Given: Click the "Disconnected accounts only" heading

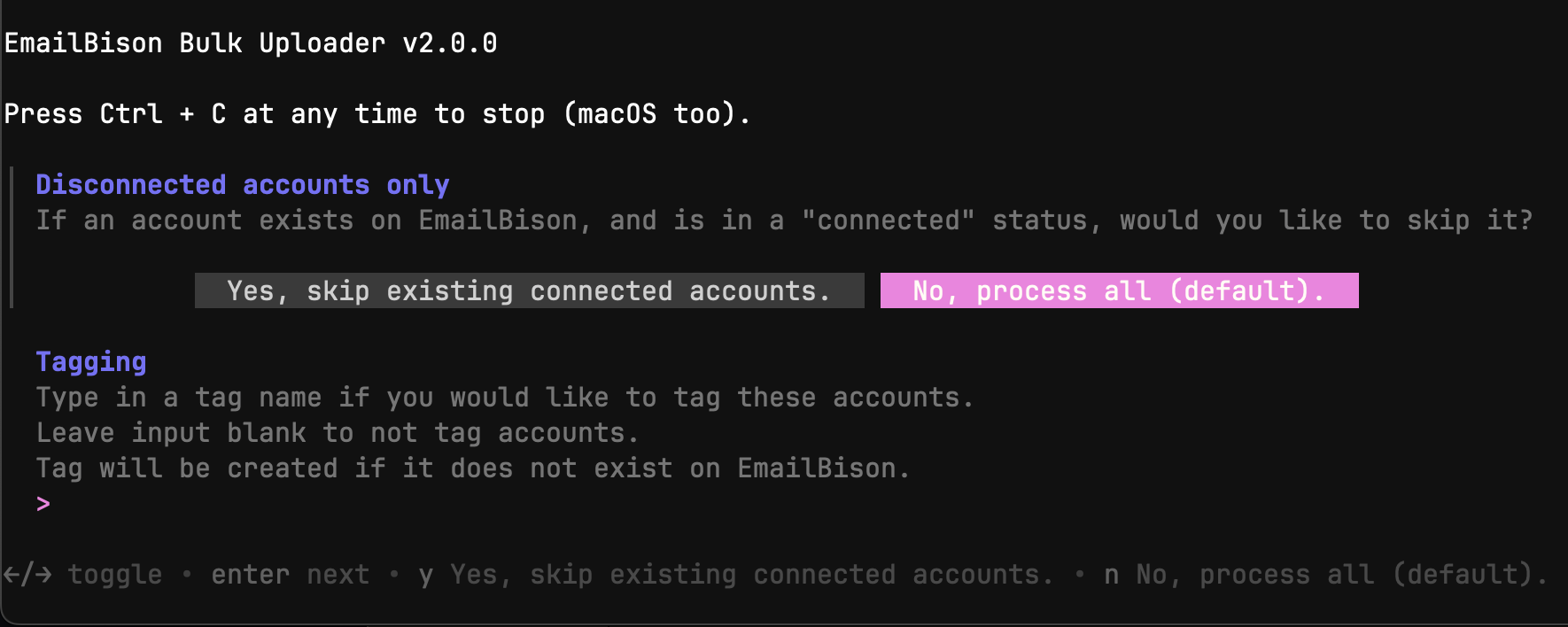Looking at the screenshot, I should pyautogui.click(x=243, y=185).
